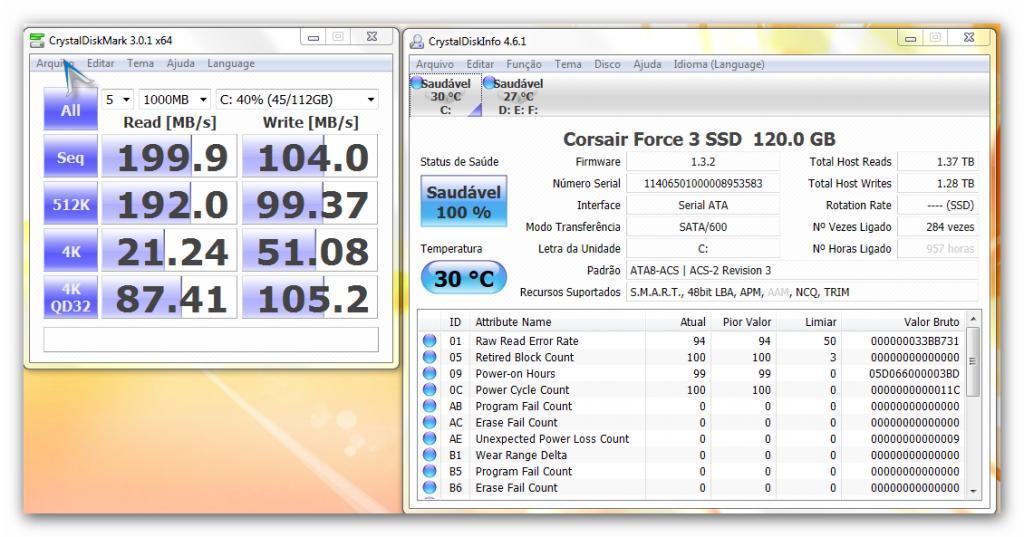Click transfer mode value SATA/600
This screenshot has height=537, width=1024.
703,227
